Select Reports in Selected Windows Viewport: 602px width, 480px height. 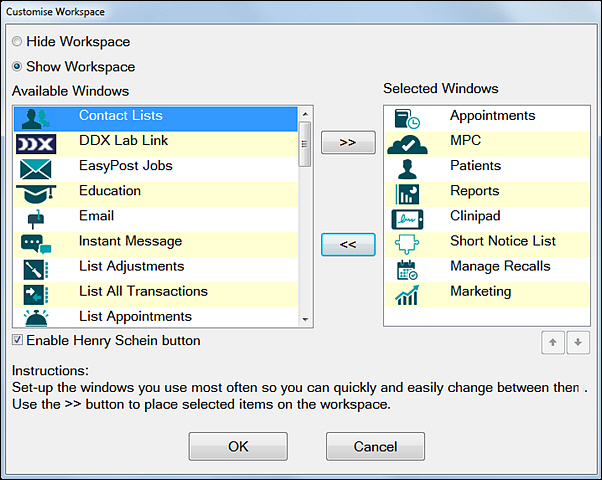click(487, 194)
